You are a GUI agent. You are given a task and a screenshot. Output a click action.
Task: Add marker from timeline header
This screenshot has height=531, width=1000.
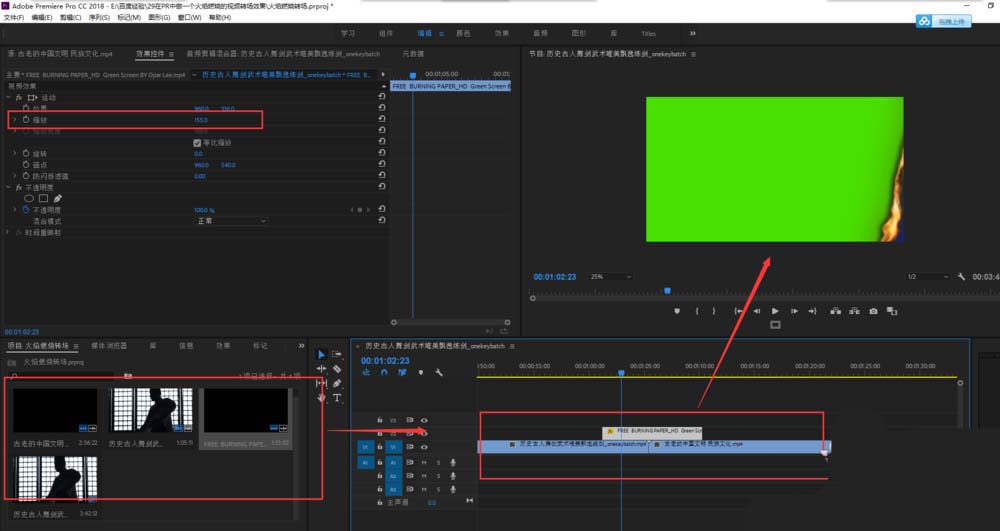[x=421, y=372]
